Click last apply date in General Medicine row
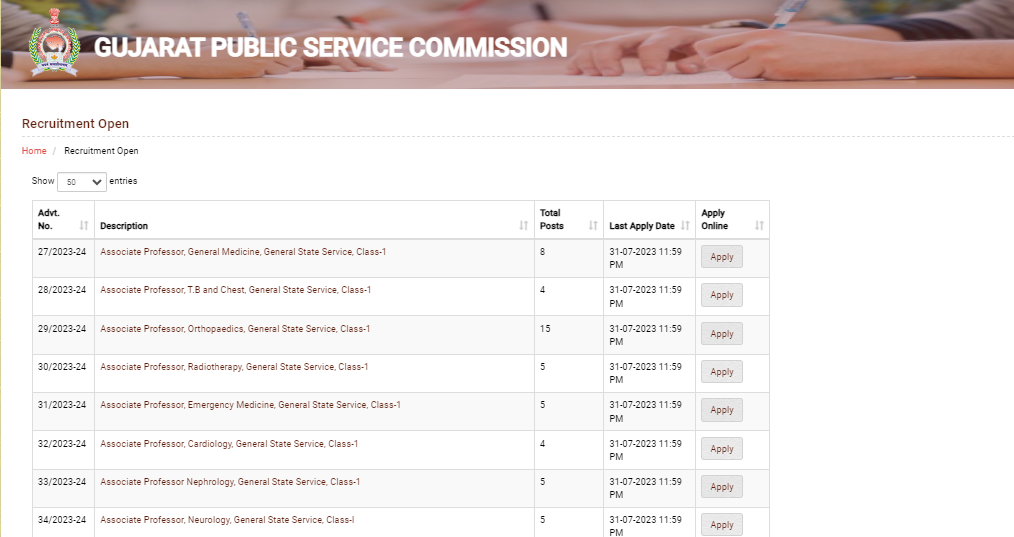 pyautogui.click(x=645, y=258)
